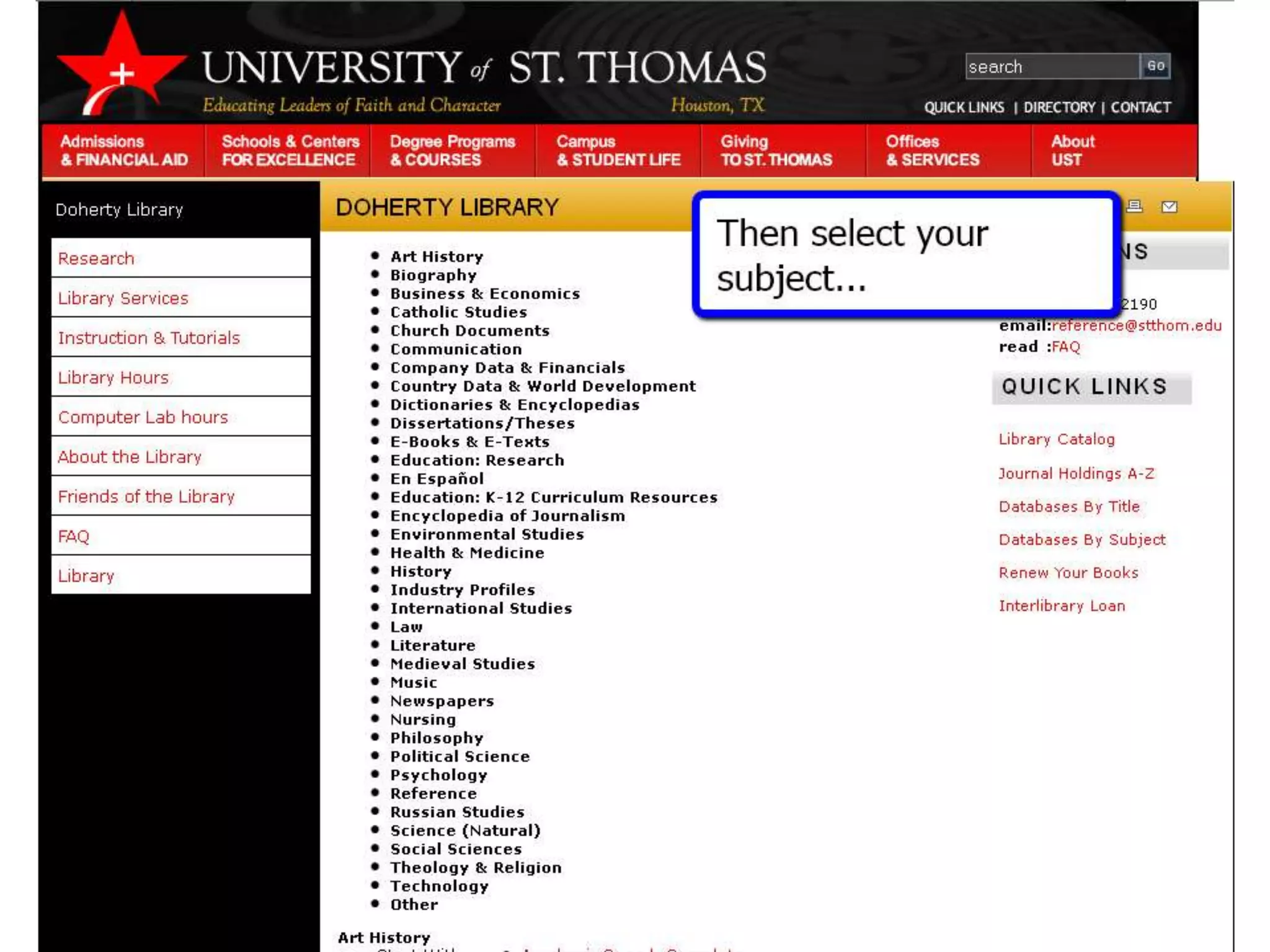1270x952 pixels.
Task: Choose the Biography subject
Action: tap(433, 275)
